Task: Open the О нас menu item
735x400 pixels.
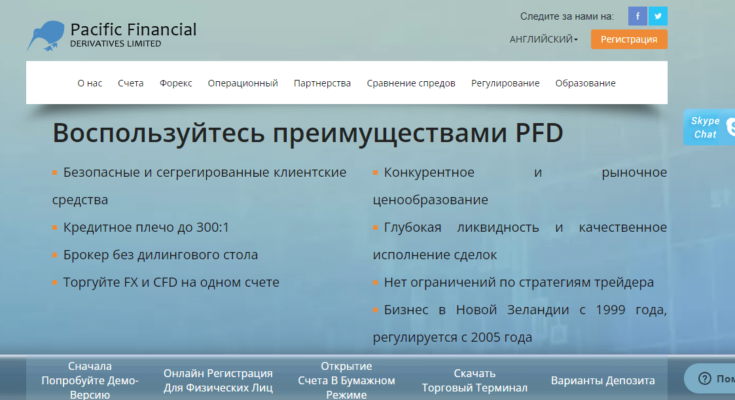Action: [90, 83]
